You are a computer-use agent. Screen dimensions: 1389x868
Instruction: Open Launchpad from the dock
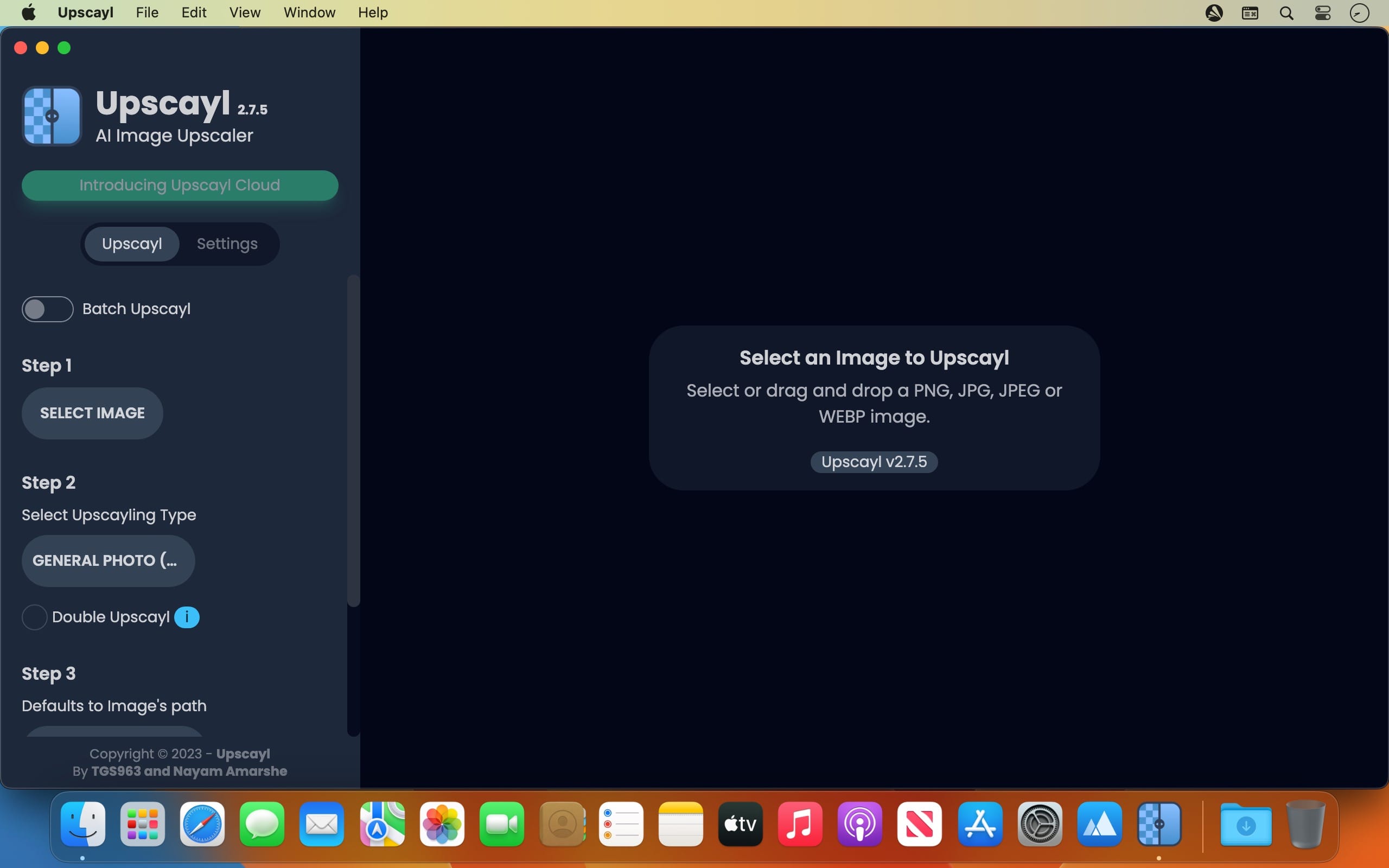point(143,824)
